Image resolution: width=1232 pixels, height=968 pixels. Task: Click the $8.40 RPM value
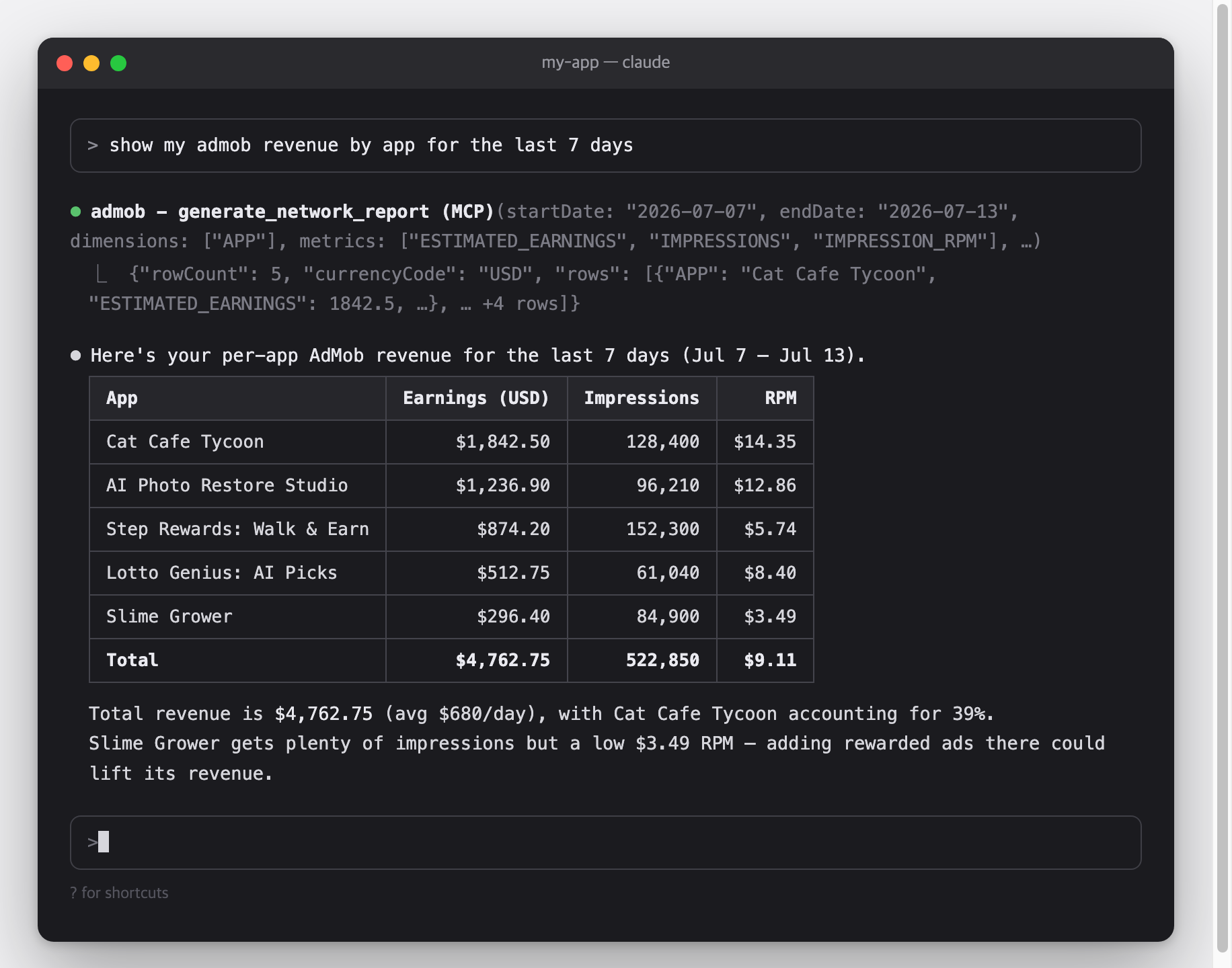[770, 573]
